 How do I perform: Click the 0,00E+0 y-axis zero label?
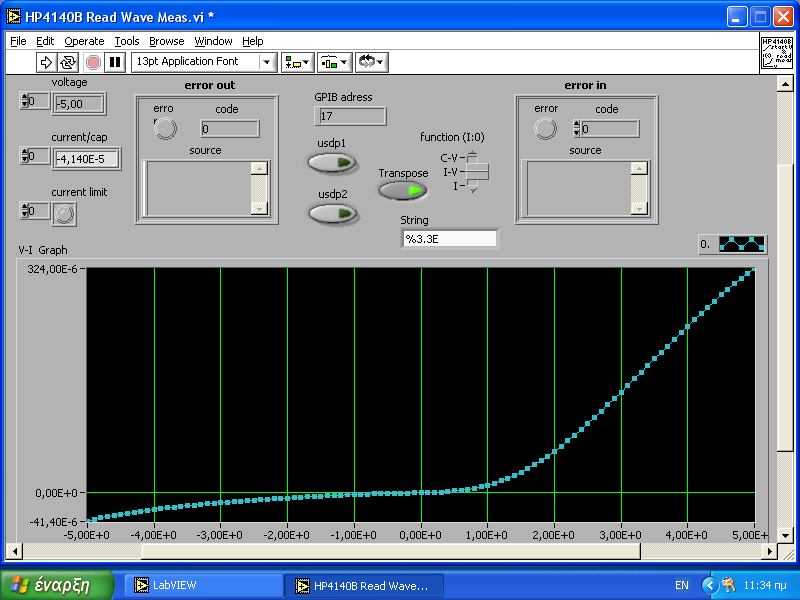tap(56, 493)
